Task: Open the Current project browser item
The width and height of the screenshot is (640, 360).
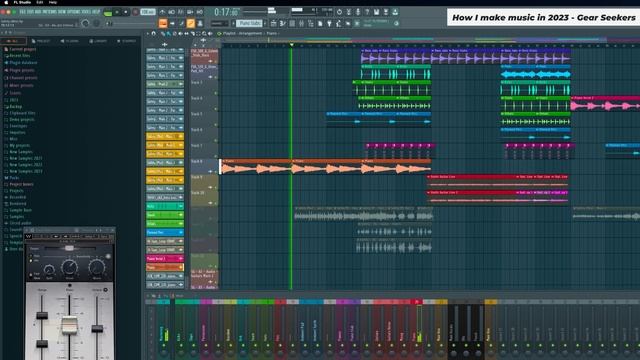Action: pyautogui.click(x=20, y=49)
